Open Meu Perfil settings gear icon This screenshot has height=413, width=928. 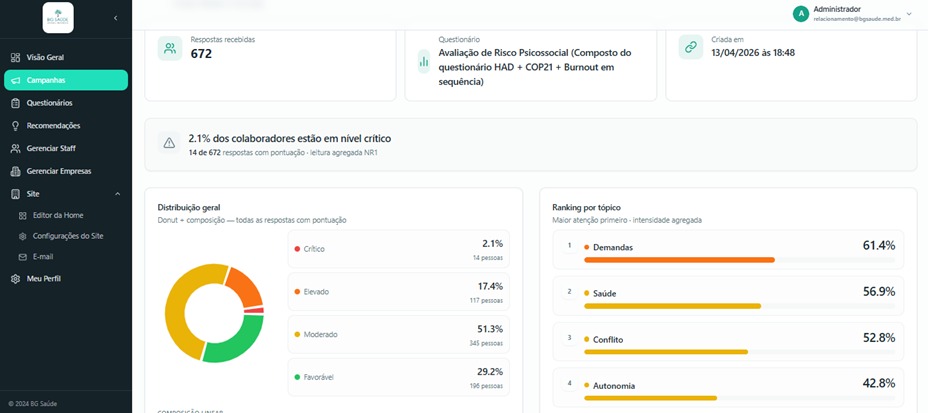click(x=15, y=279)
